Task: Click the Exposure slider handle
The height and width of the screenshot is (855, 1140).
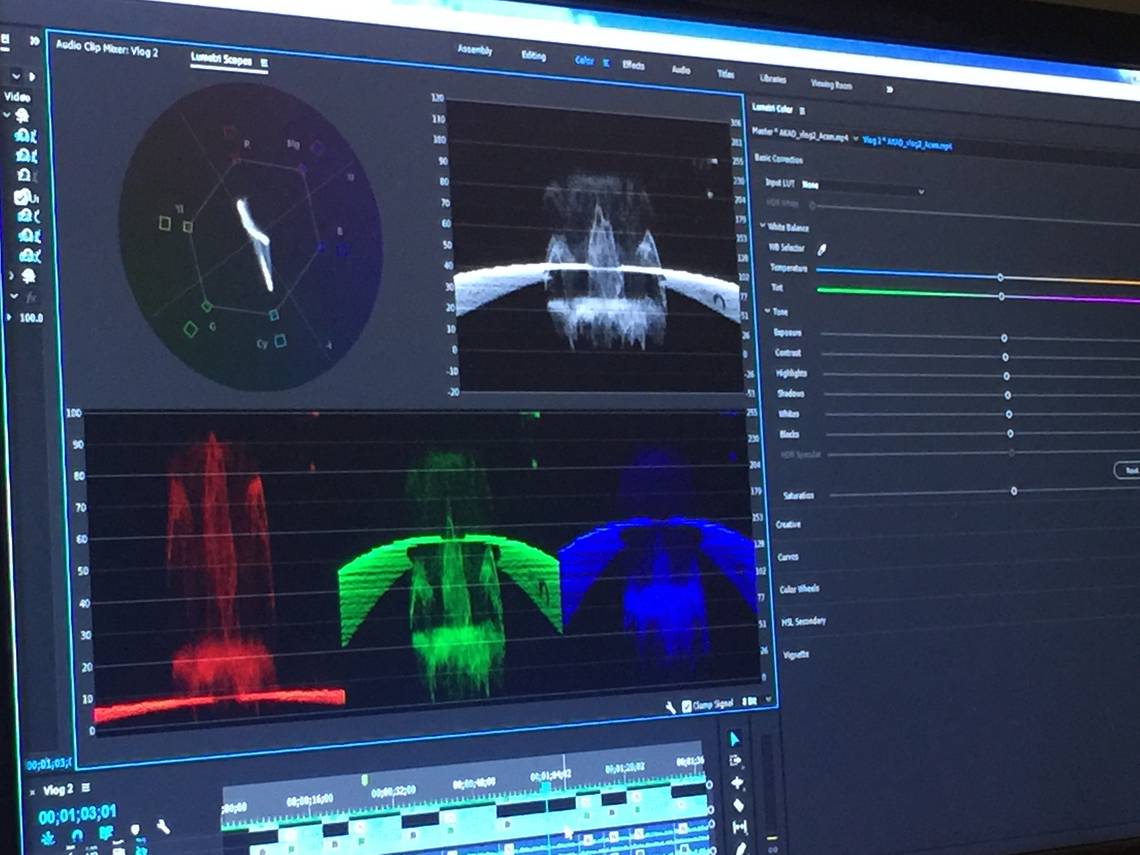Action: pos(1004,338)
